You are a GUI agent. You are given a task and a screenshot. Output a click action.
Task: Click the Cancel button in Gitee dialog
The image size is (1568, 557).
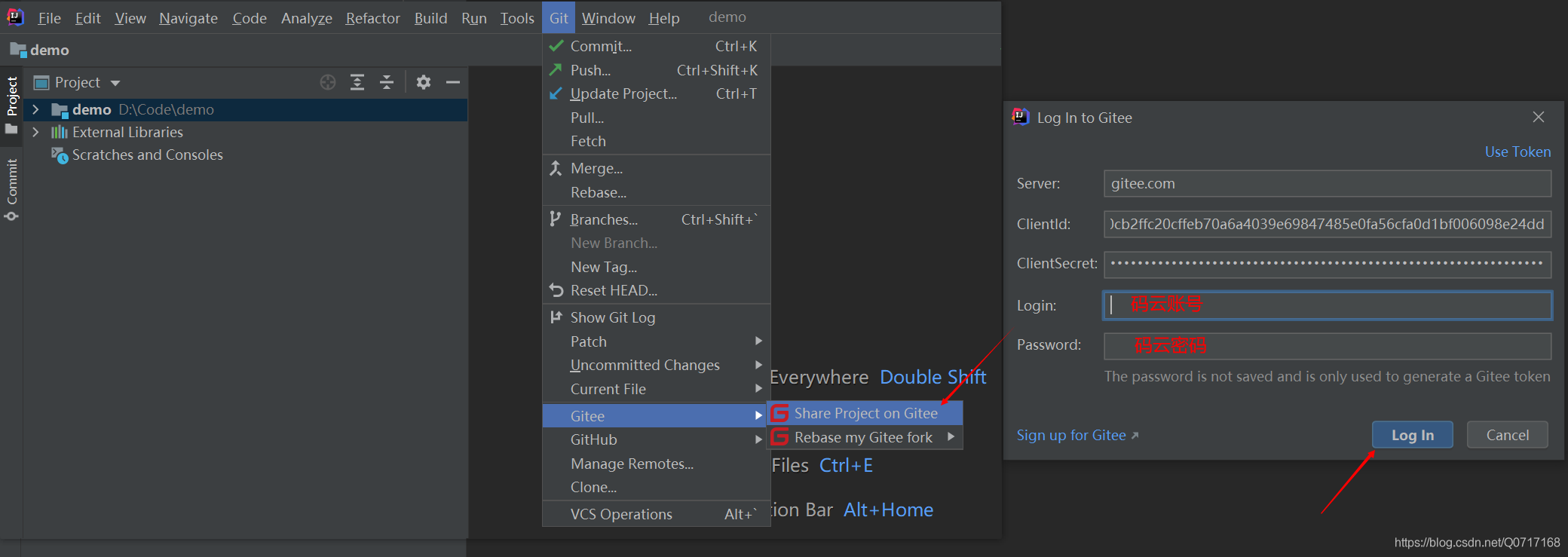pyautogui.click(x=1507, y=435)
